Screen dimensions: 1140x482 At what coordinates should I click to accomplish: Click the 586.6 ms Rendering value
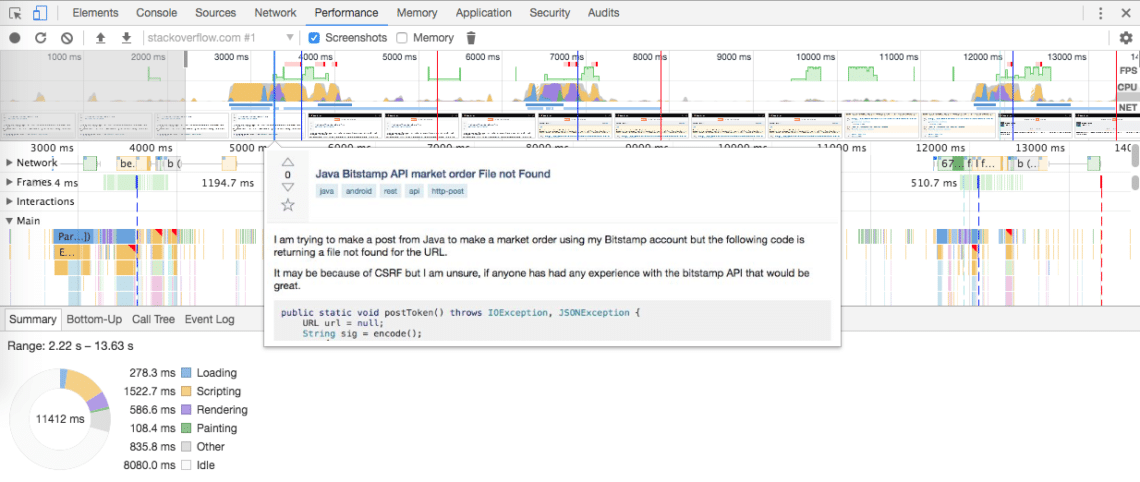[x=152, y=410]
